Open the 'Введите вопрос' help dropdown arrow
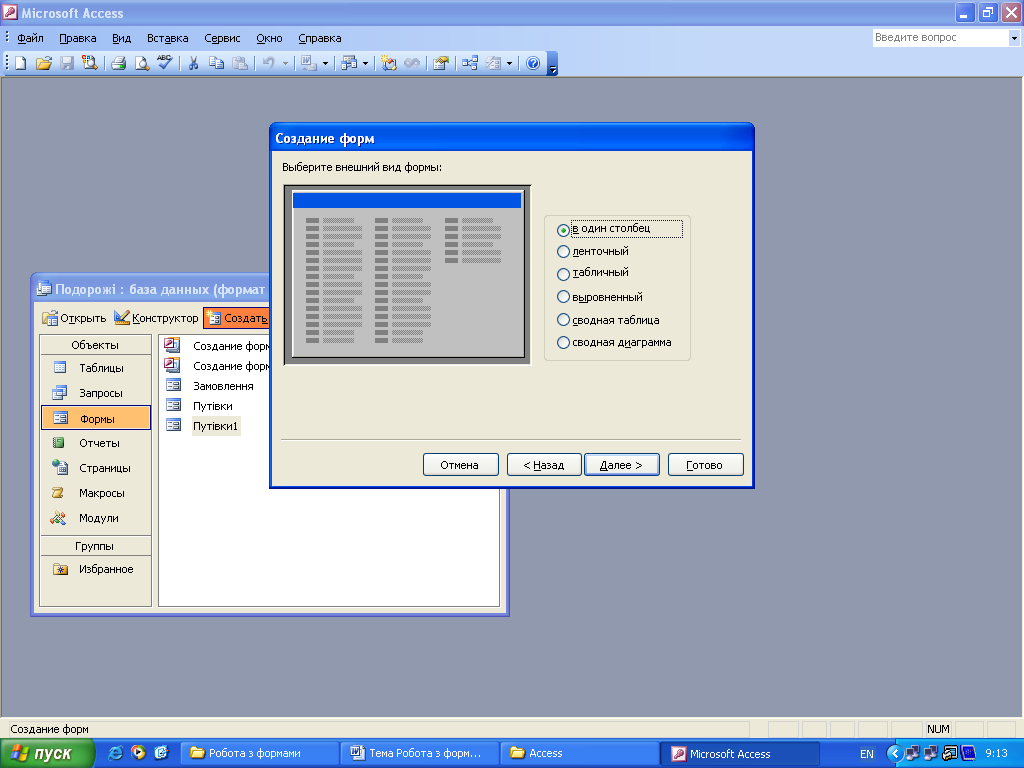The height and width of the screenshot is (768, 1024). [1014, 38]
